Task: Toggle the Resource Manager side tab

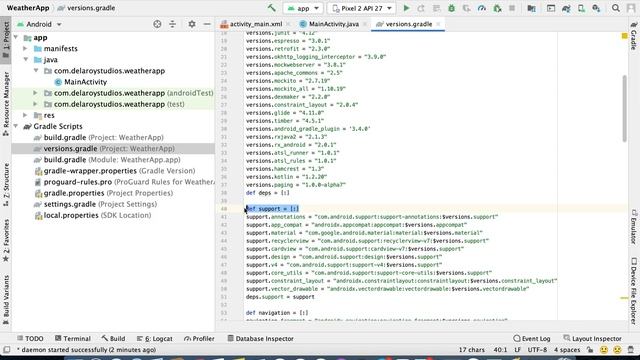Action: click(x=6, y=104)
